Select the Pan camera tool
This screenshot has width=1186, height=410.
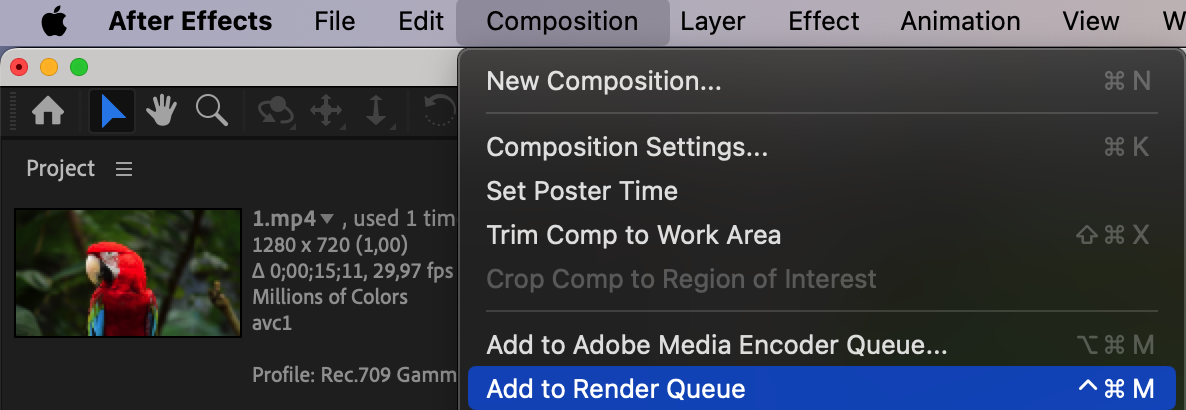(327, 111)
